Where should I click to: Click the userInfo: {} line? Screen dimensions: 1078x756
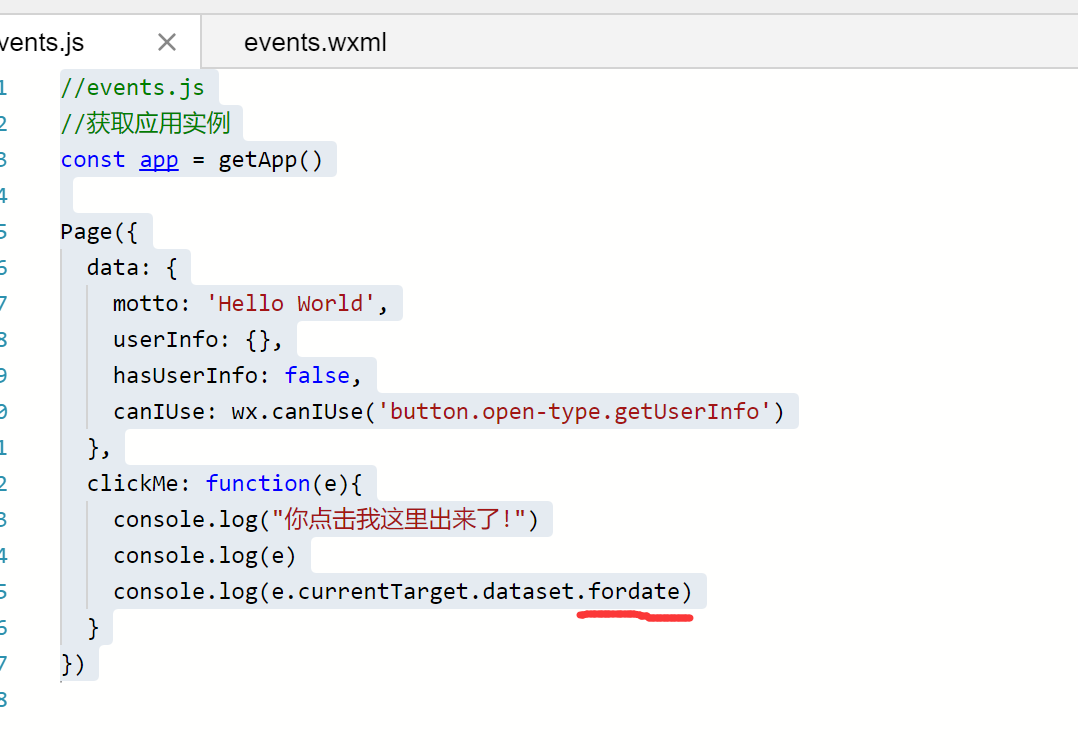pyautogui.click(x=198, y=340)
